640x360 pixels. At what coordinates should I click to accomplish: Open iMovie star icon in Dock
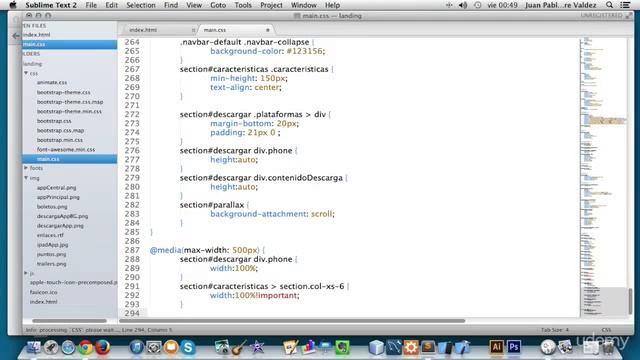(257, 347)
